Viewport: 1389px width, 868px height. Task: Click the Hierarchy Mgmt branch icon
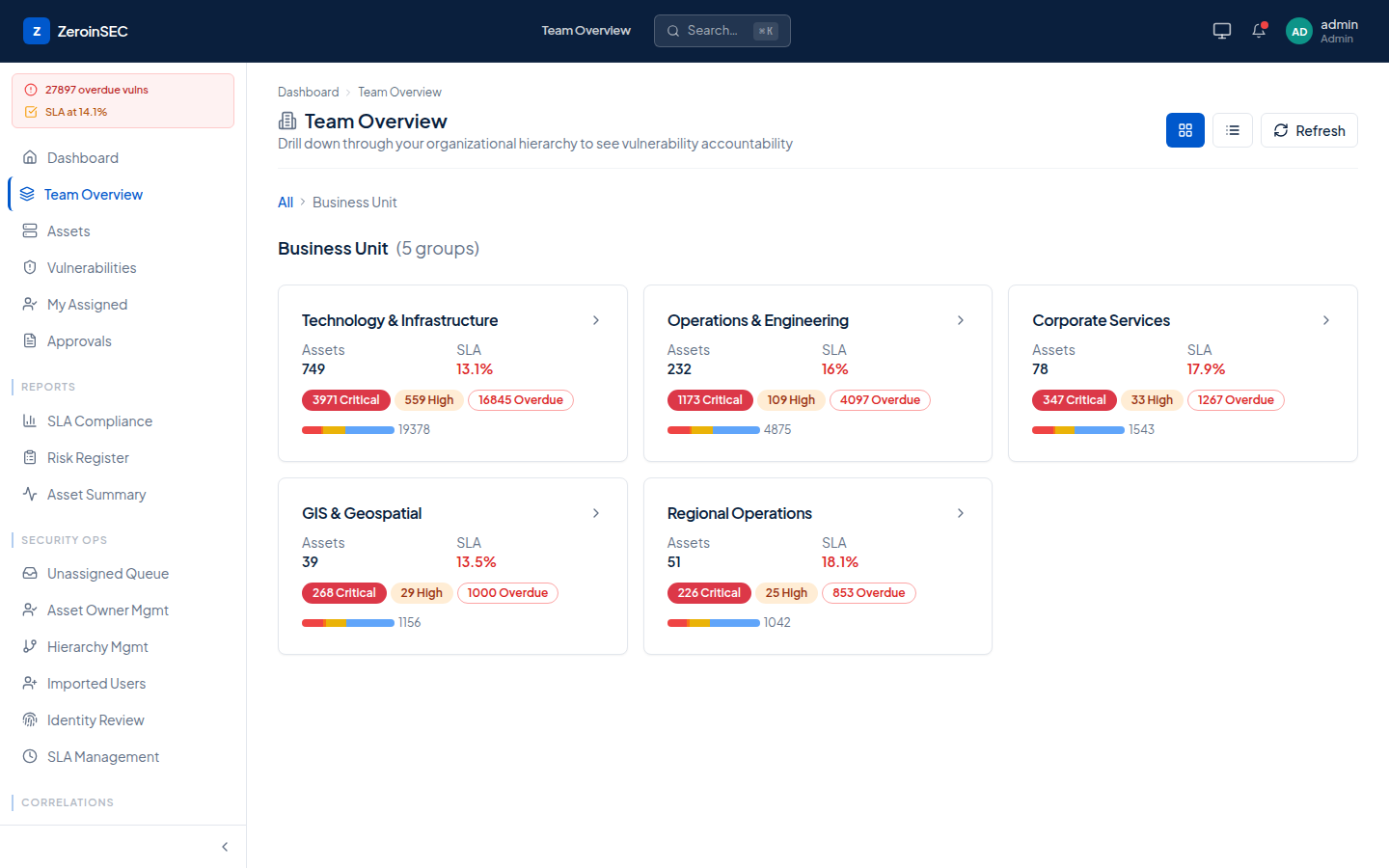point(30,646)
